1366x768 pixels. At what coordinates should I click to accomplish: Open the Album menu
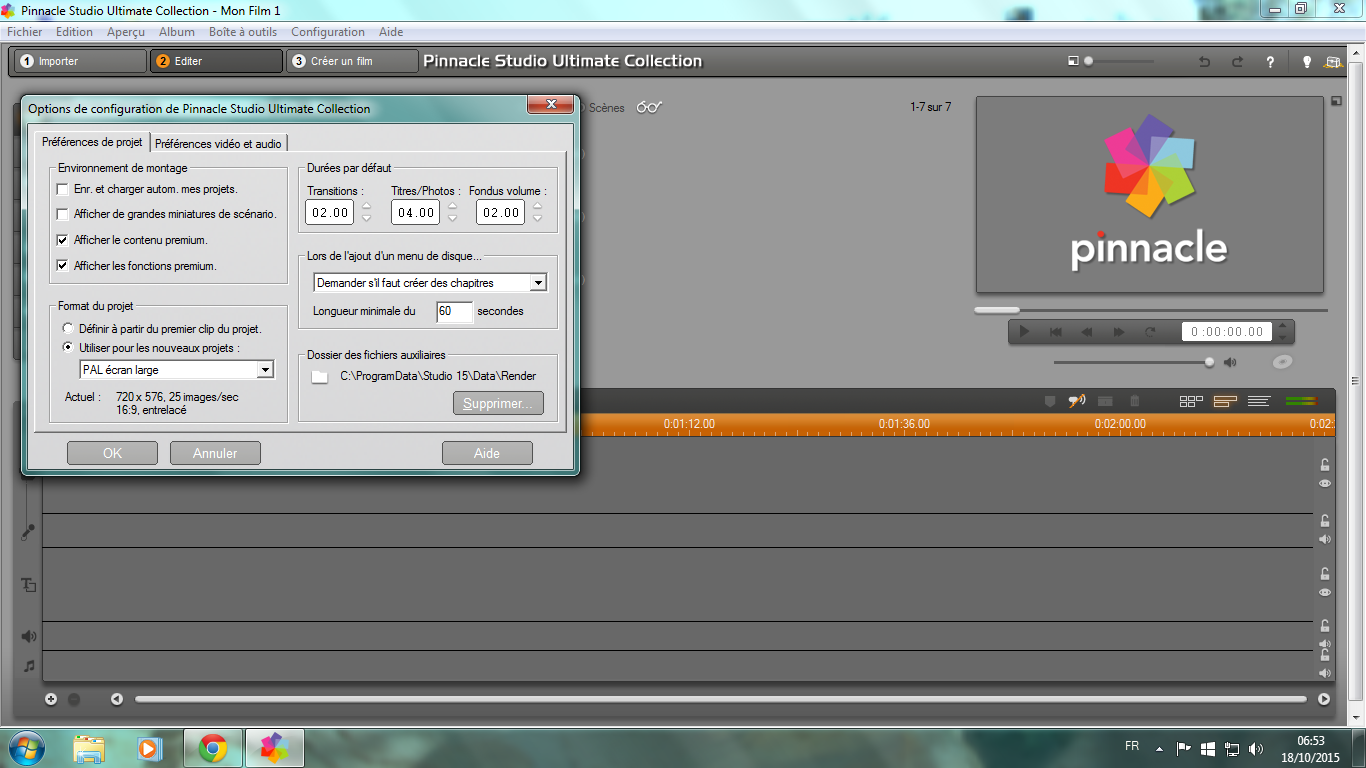click(x=177, y=32)
